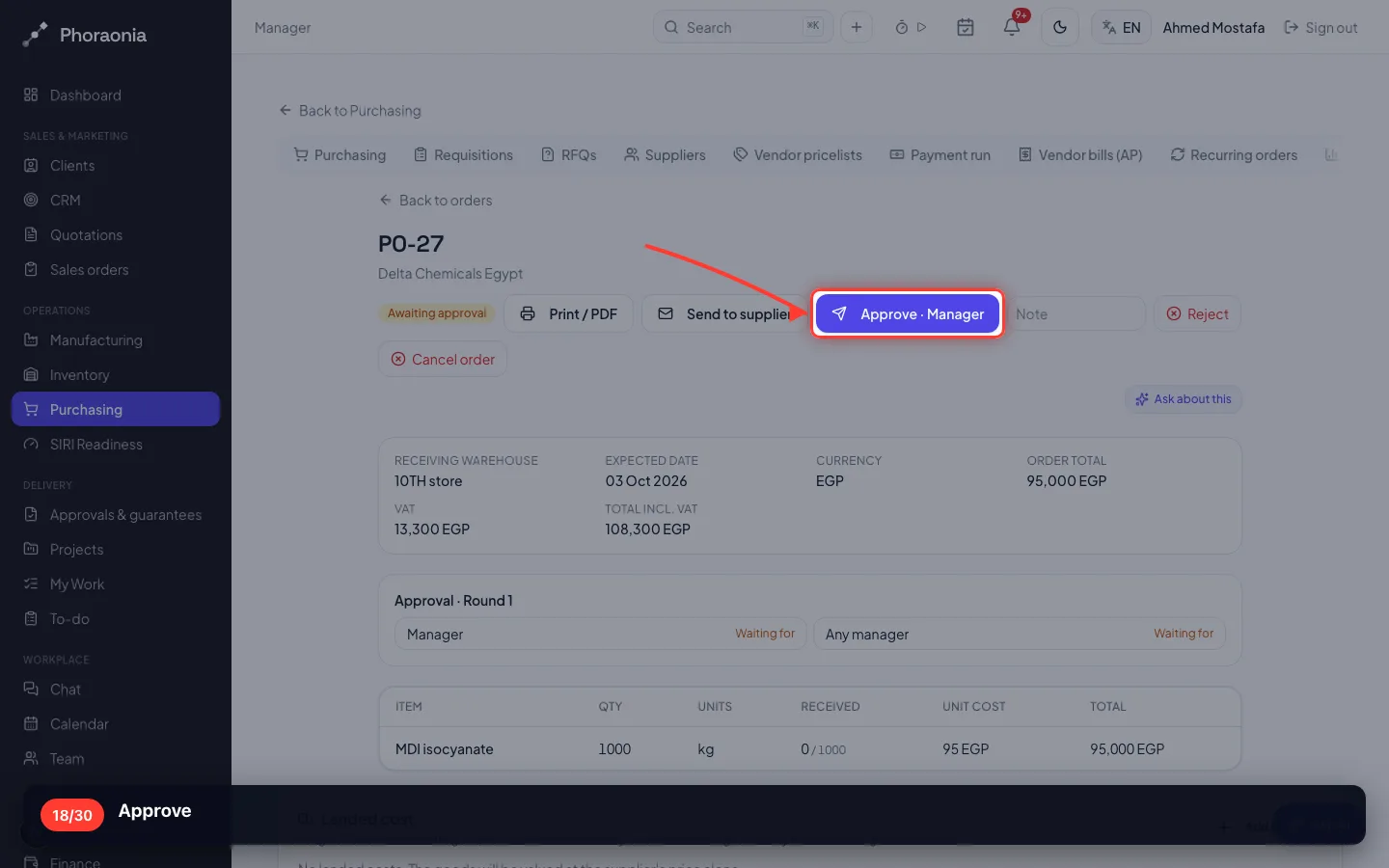Switch to the Requisitions tab
This screenshot has width=1389, height=868.
(463, 155)
